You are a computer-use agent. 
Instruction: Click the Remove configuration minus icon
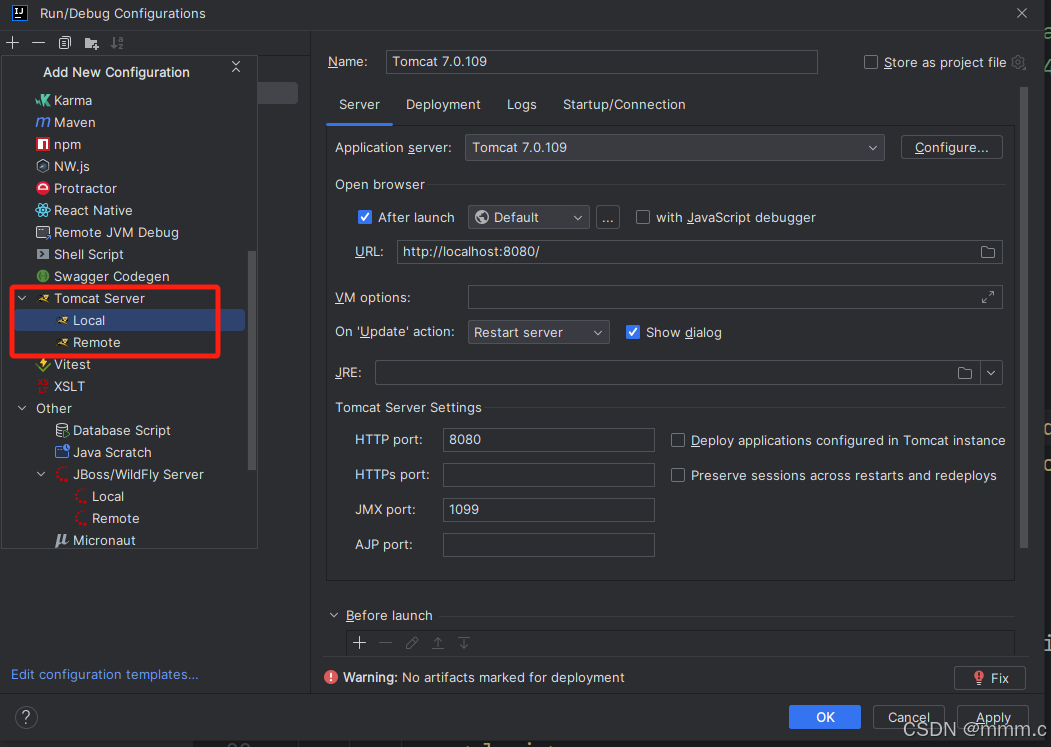tap(38, 43)
